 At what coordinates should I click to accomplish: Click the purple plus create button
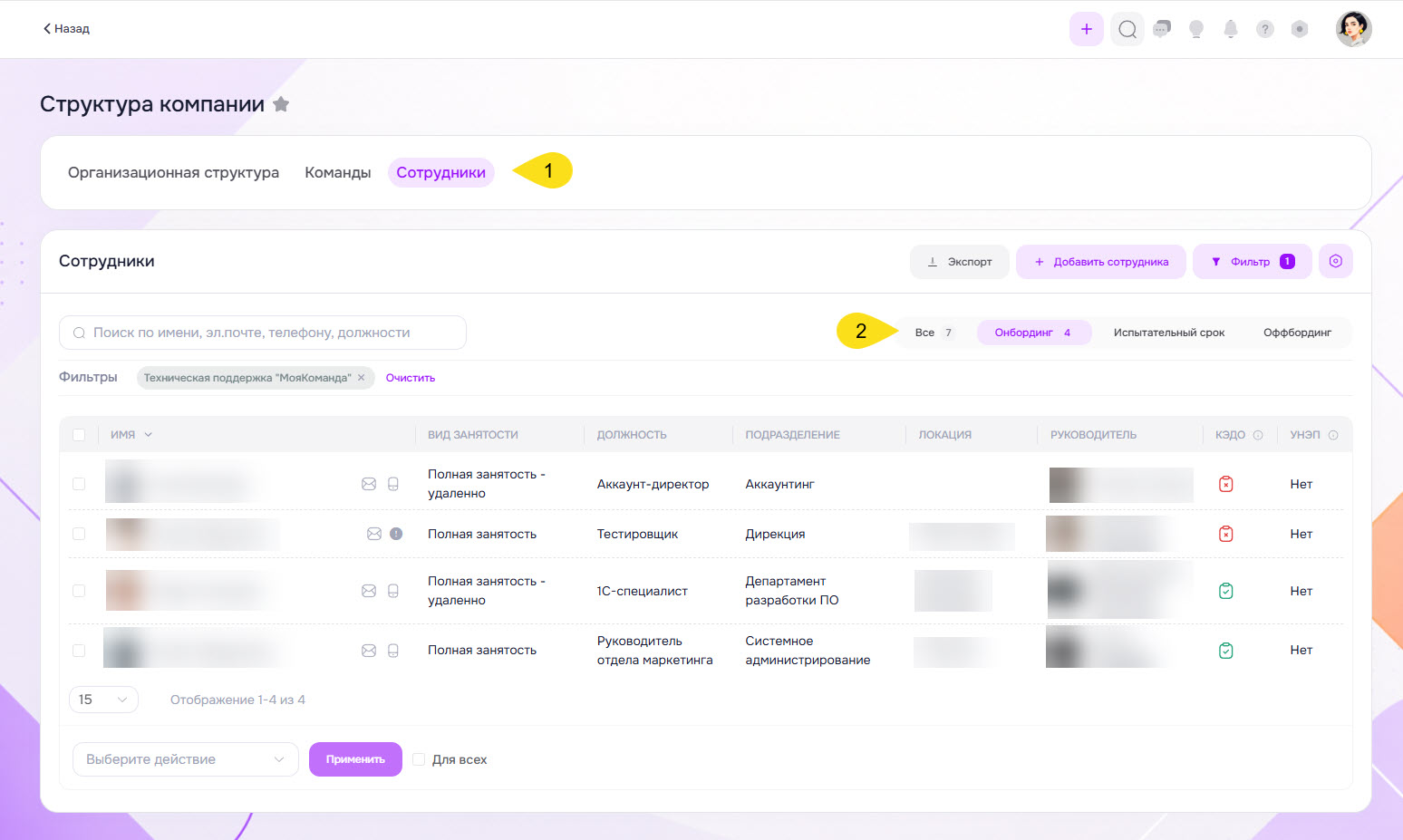tap(1086, 29)
